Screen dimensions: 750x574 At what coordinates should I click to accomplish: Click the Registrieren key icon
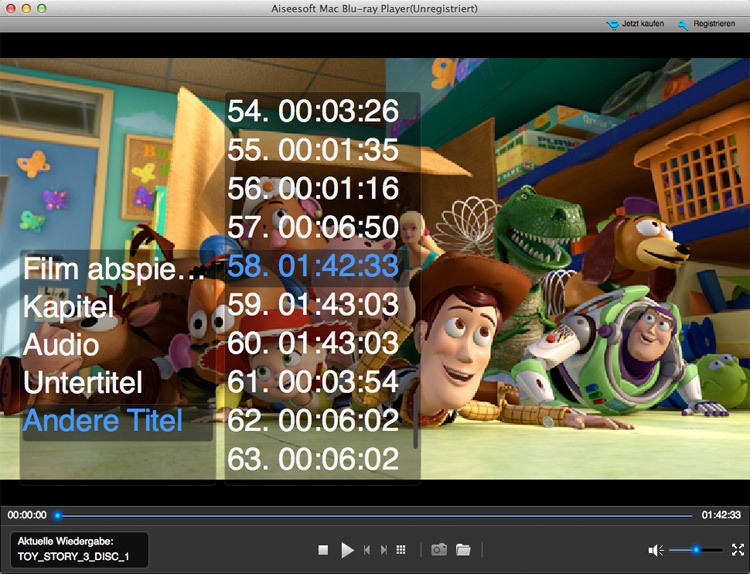(x=683, y=25)
